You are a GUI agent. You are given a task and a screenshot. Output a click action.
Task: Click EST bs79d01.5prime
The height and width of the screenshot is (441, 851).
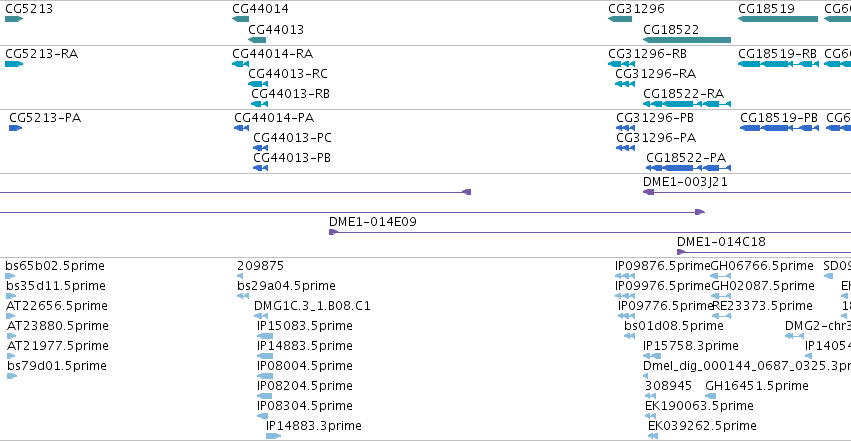click(x=56, y=366)
